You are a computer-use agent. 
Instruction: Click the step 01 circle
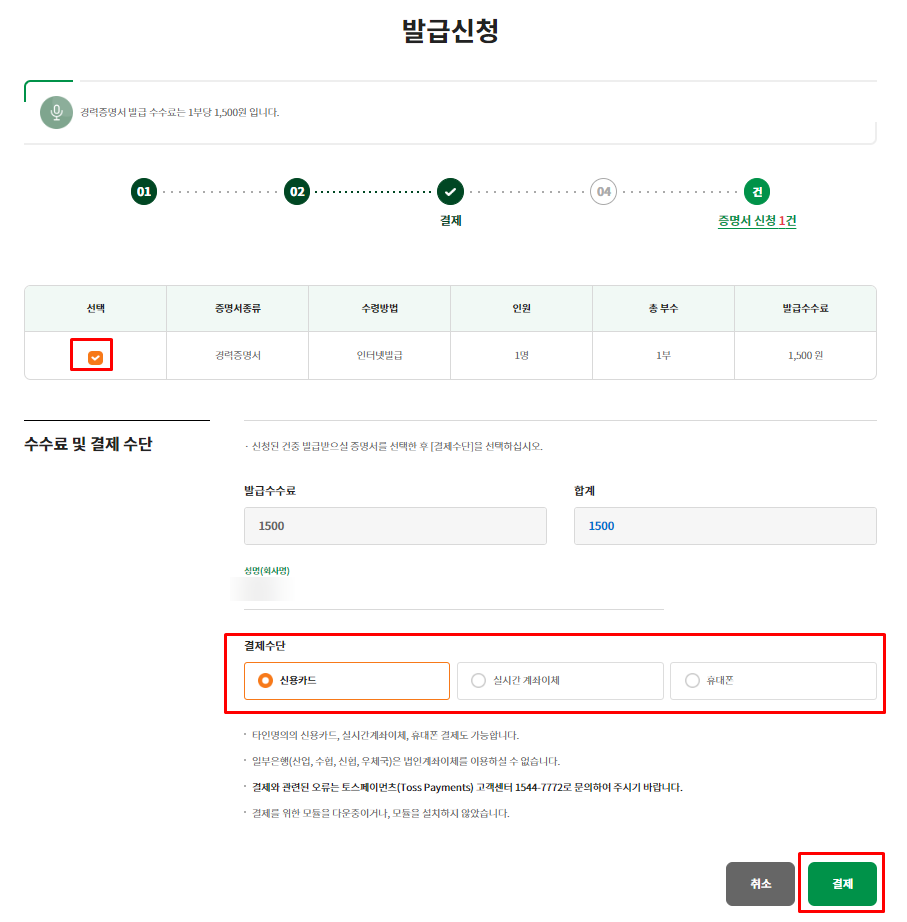click(x=144, y=191)
